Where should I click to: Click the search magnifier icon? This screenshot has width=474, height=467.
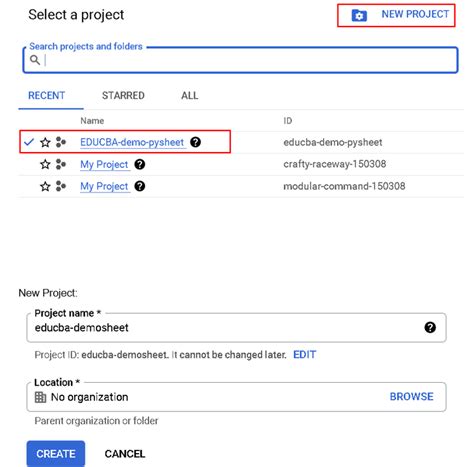pos(35,60)
